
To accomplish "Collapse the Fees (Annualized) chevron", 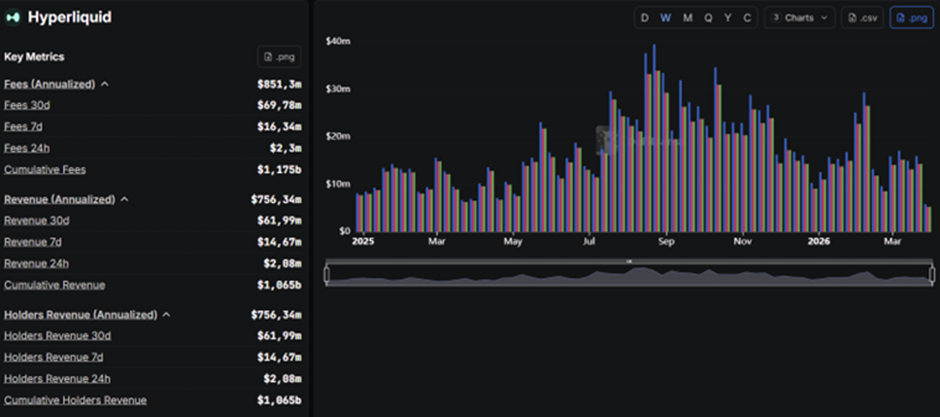I will [x=105, y=84].
